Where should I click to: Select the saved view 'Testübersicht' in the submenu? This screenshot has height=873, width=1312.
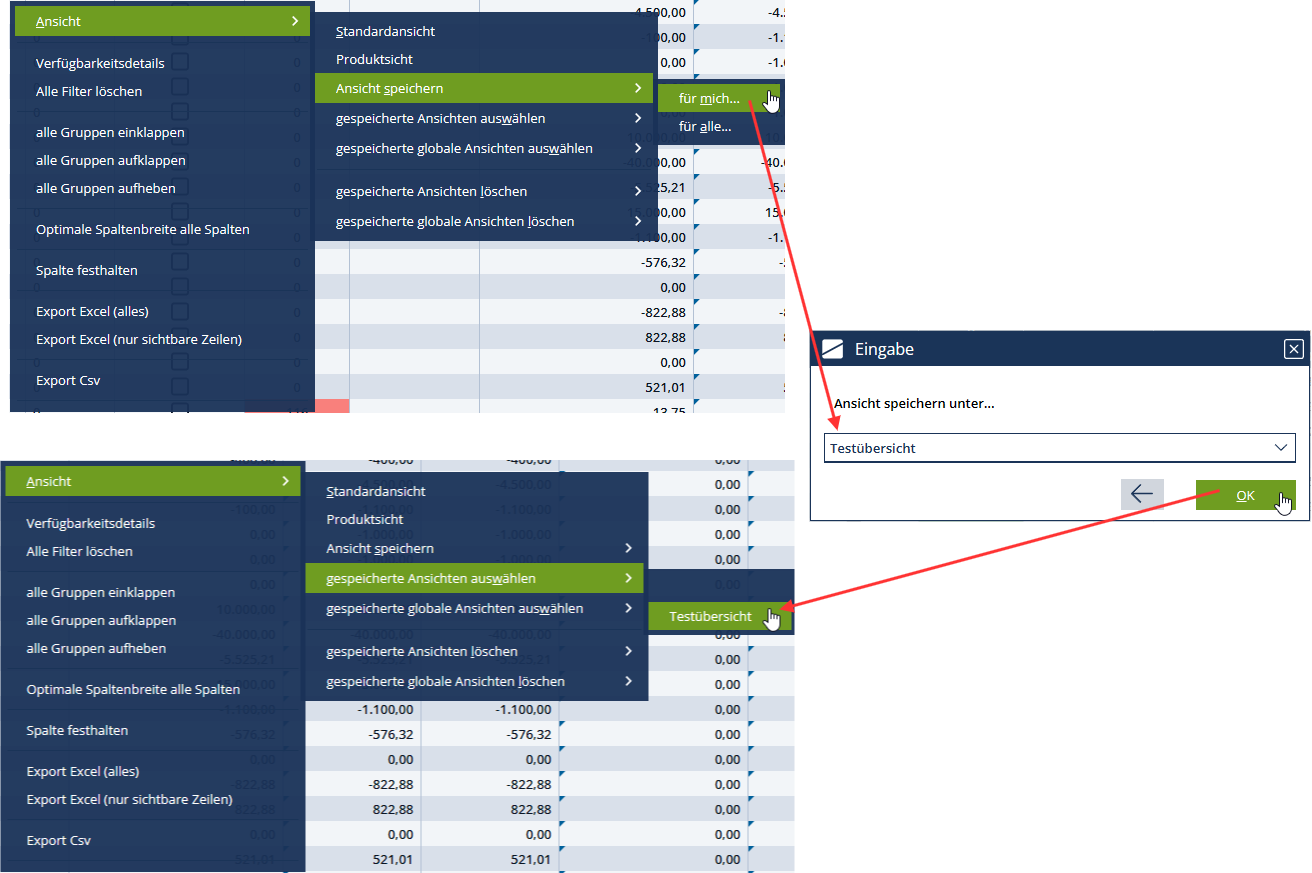[710, 617]
